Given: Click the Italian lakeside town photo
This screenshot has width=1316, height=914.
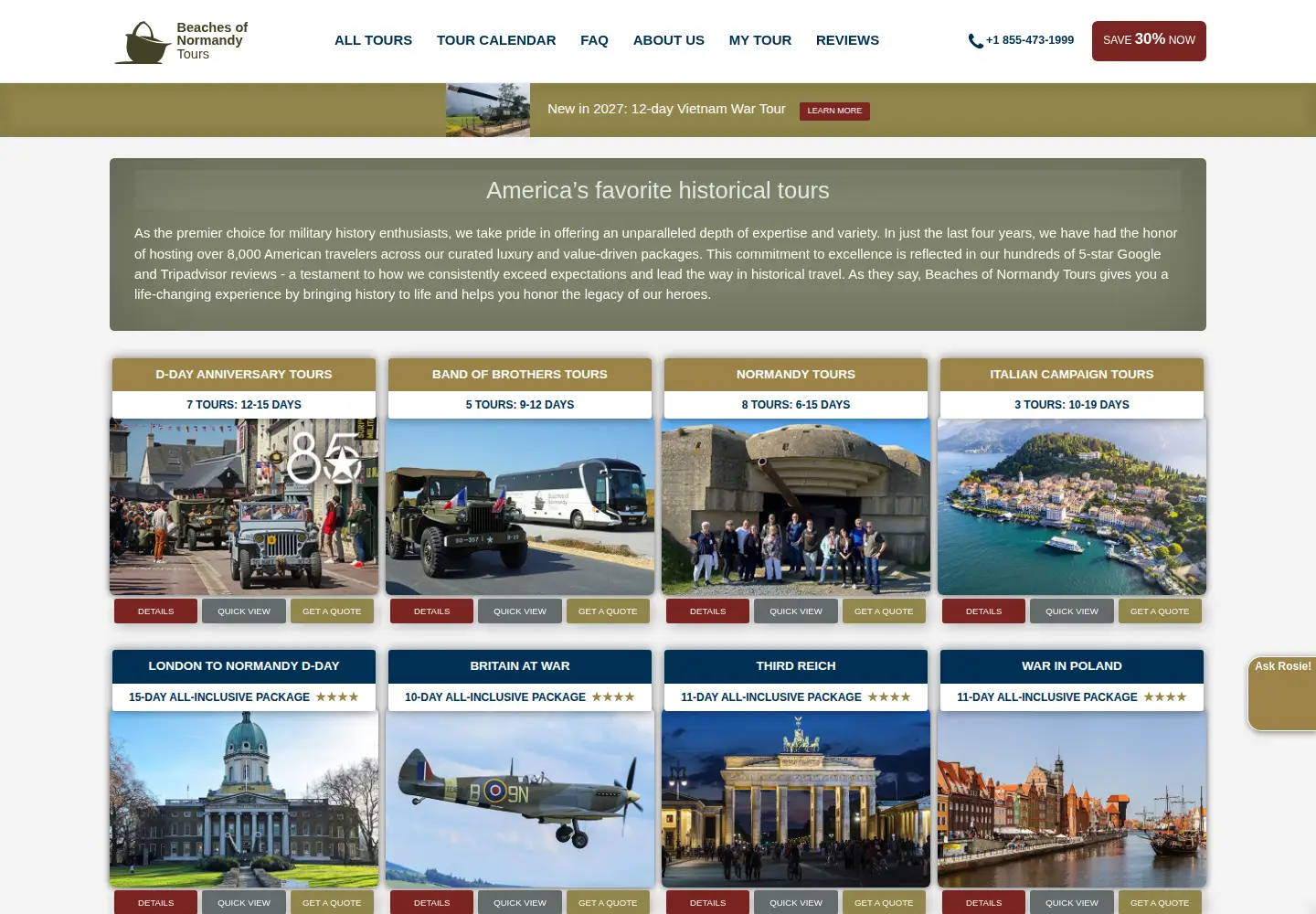Looking at the screenshot, I should pyautogui.click(x=1072, y=506).
